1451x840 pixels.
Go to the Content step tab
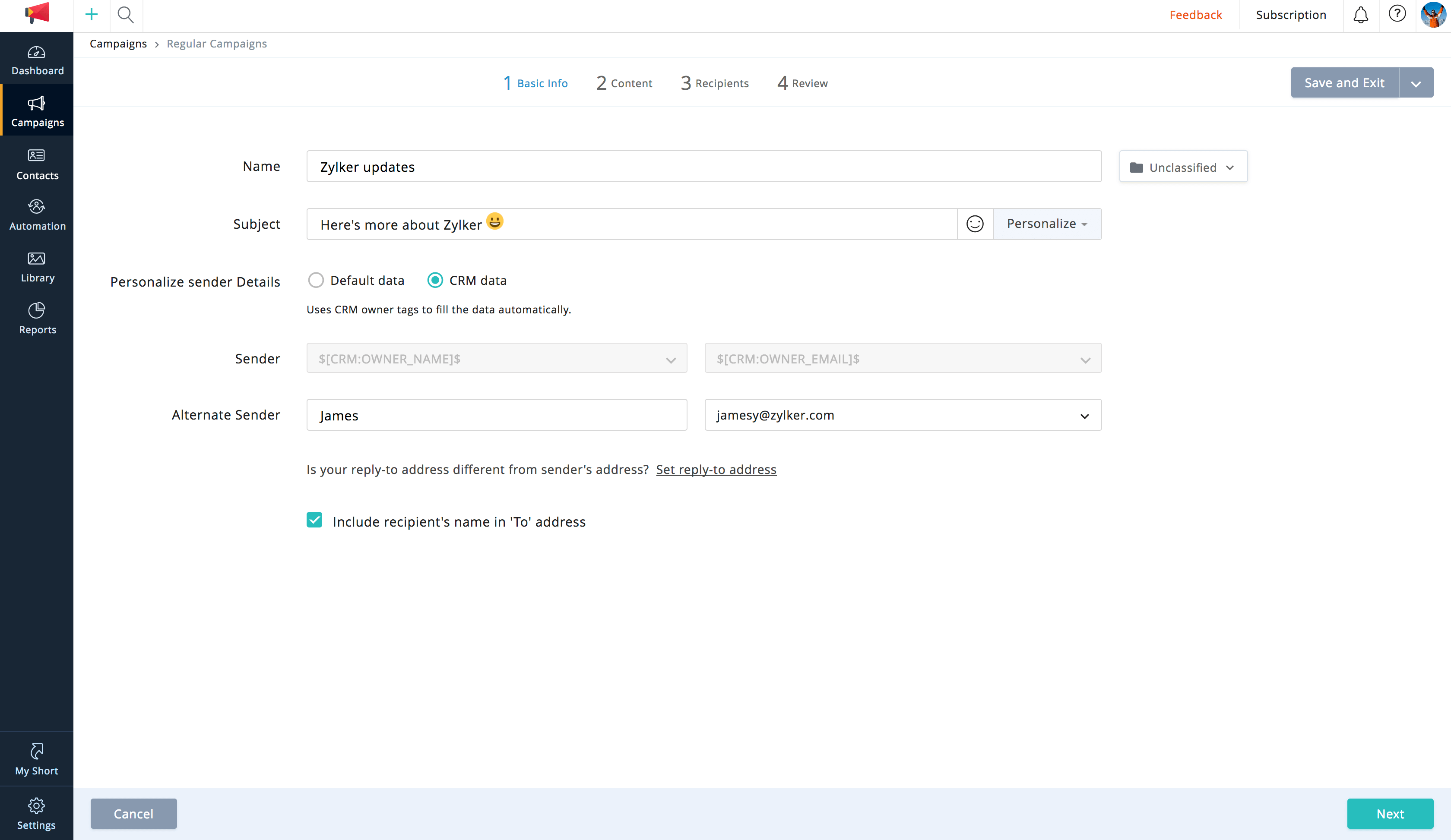pos(624,83)
